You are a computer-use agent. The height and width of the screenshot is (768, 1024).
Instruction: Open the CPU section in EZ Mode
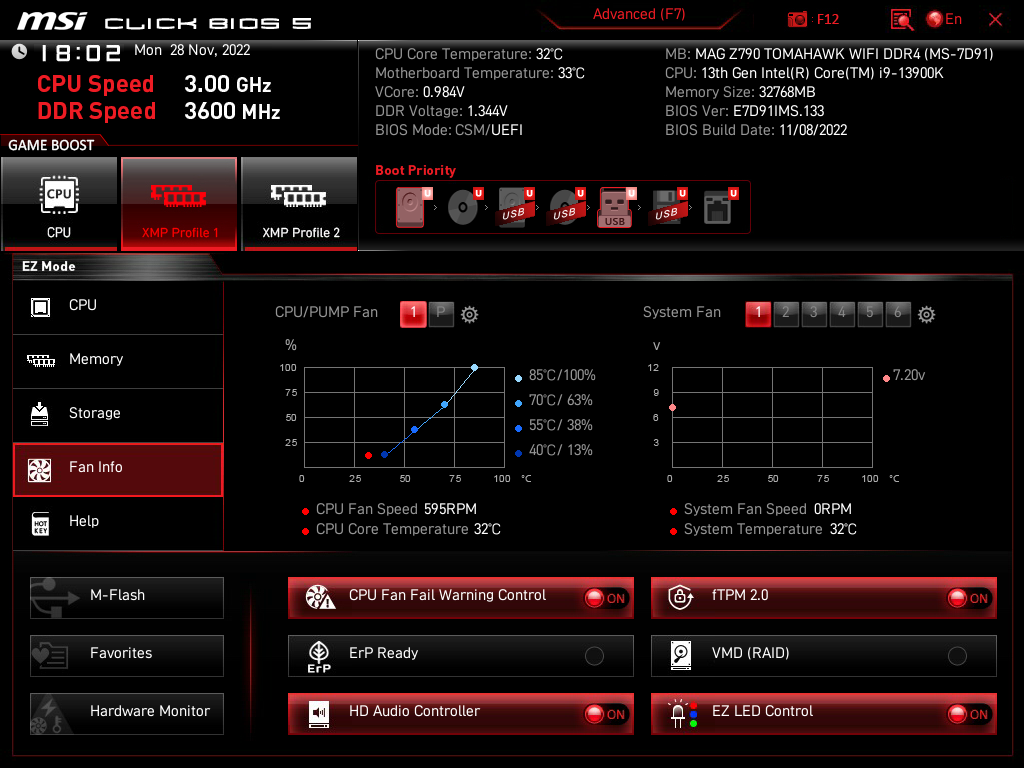[x=118, y=306]
